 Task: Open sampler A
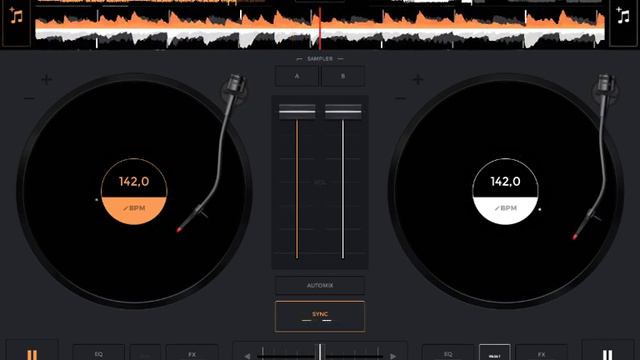click(297, 76)
